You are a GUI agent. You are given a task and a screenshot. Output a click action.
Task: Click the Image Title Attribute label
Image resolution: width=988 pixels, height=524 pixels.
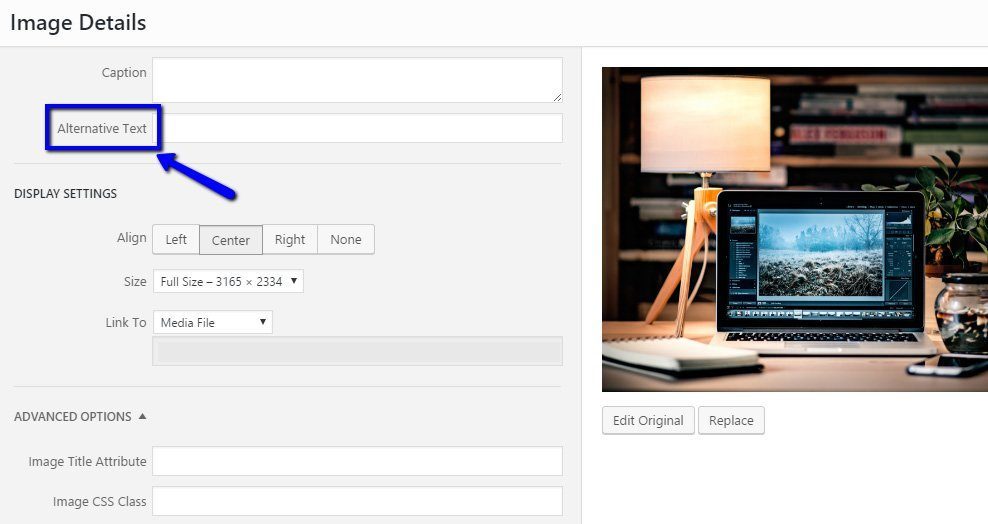click(x=88, y=462)
